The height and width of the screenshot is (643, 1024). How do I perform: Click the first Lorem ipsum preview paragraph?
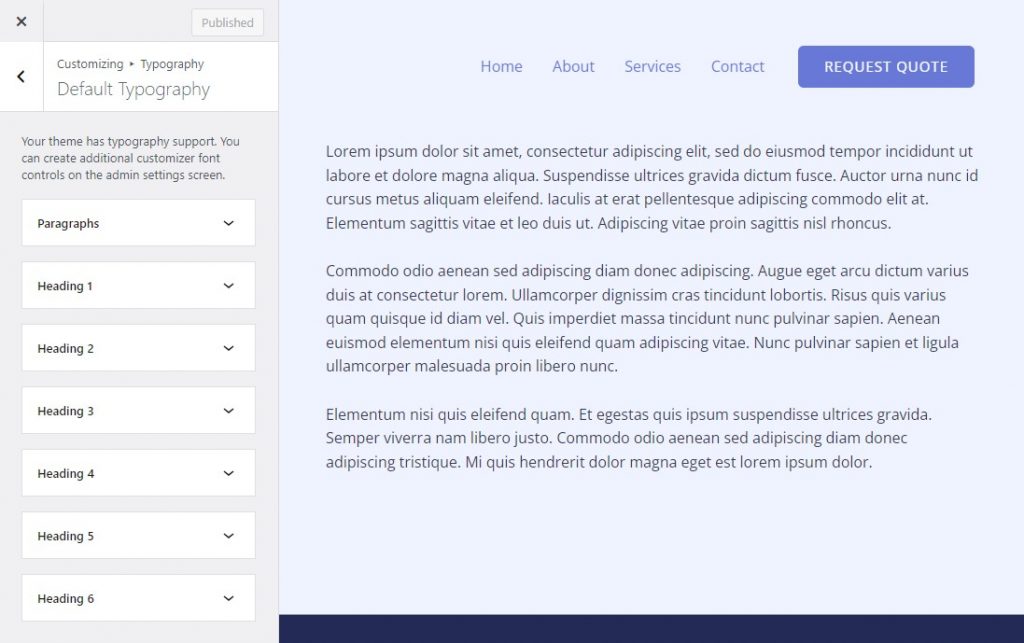click(650, 187)
